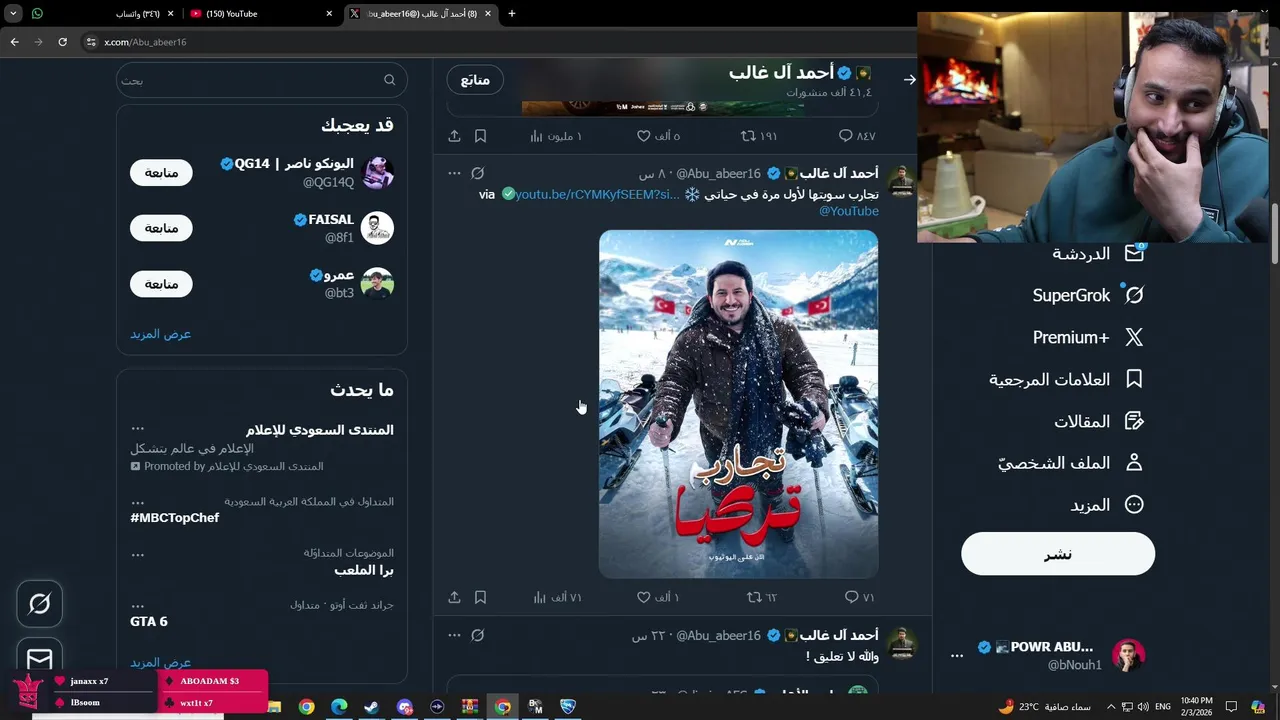Viewport: 1280px width, 720px height.
Task: Click the X logo beside Premium+
Action: tap(1134, 337)
